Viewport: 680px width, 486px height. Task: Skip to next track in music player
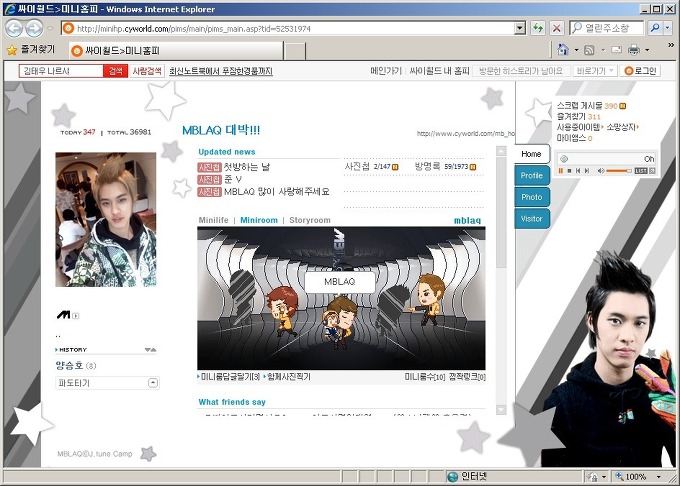pyautogui.click(x=587, y=171)
